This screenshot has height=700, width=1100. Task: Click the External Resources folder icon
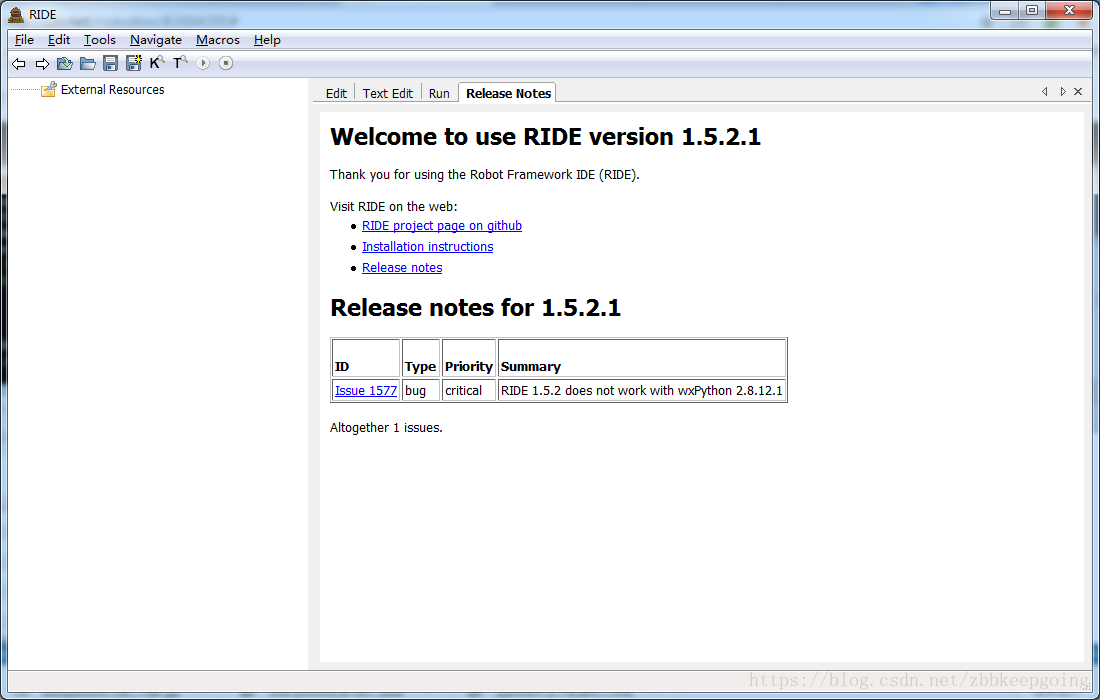pyautogui.click(x=48, y=90)
